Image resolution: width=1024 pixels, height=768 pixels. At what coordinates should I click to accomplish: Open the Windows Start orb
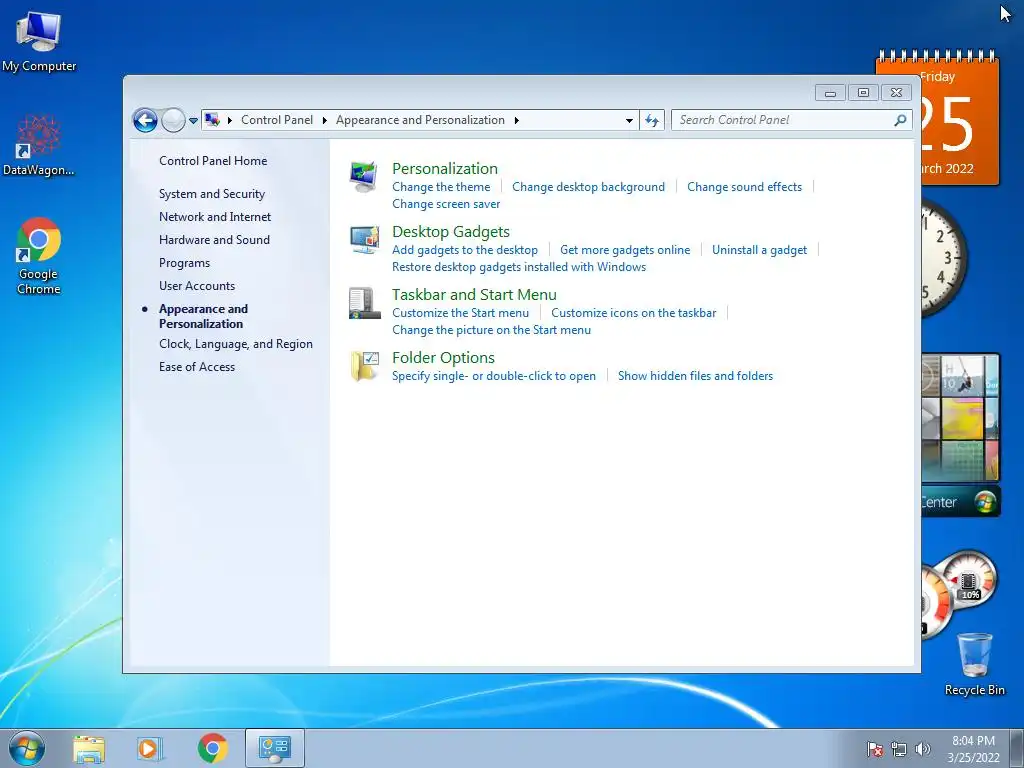coord(27,748)
